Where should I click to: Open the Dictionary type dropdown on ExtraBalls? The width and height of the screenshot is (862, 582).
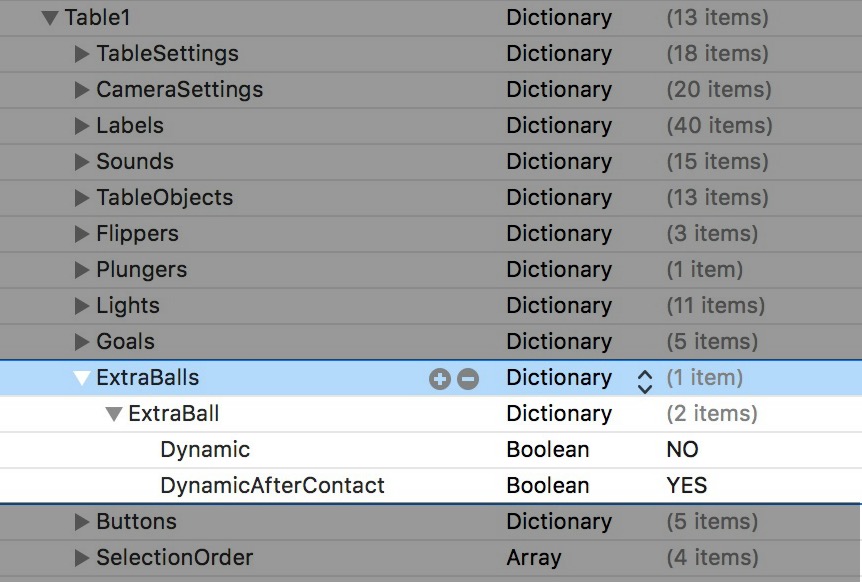(x=644, y=378)
